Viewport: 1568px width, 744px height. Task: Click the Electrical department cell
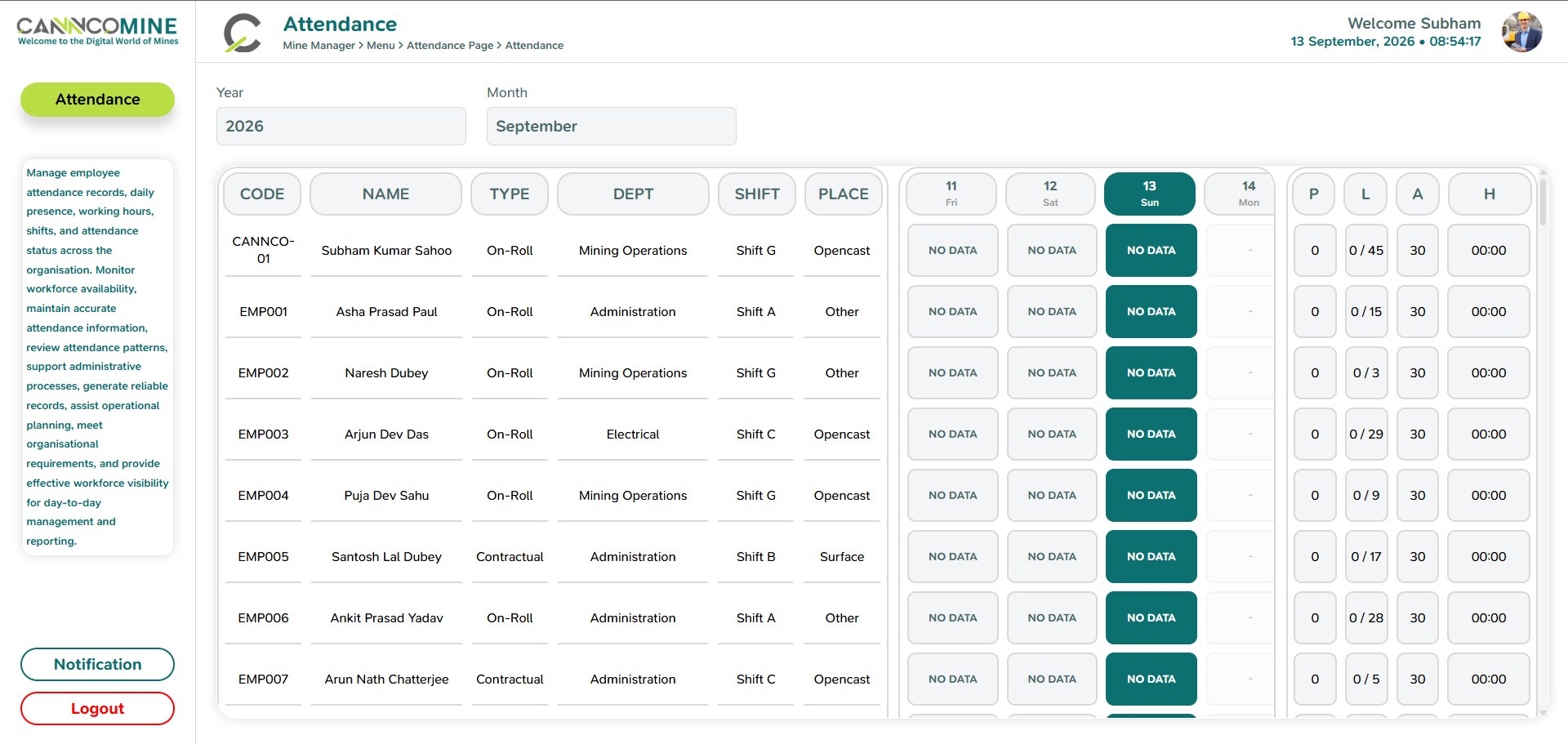[633, 434]
